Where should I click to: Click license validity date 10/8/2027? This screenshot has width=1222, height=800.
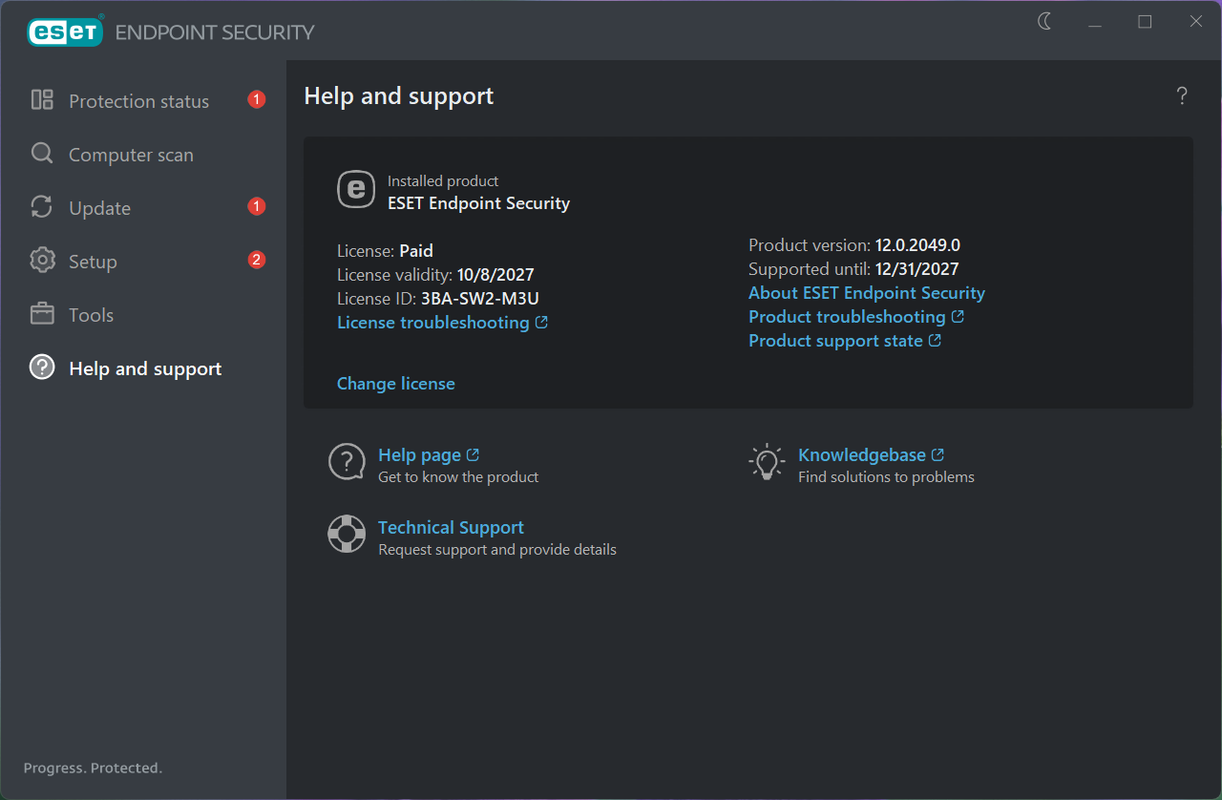point(496,275)
